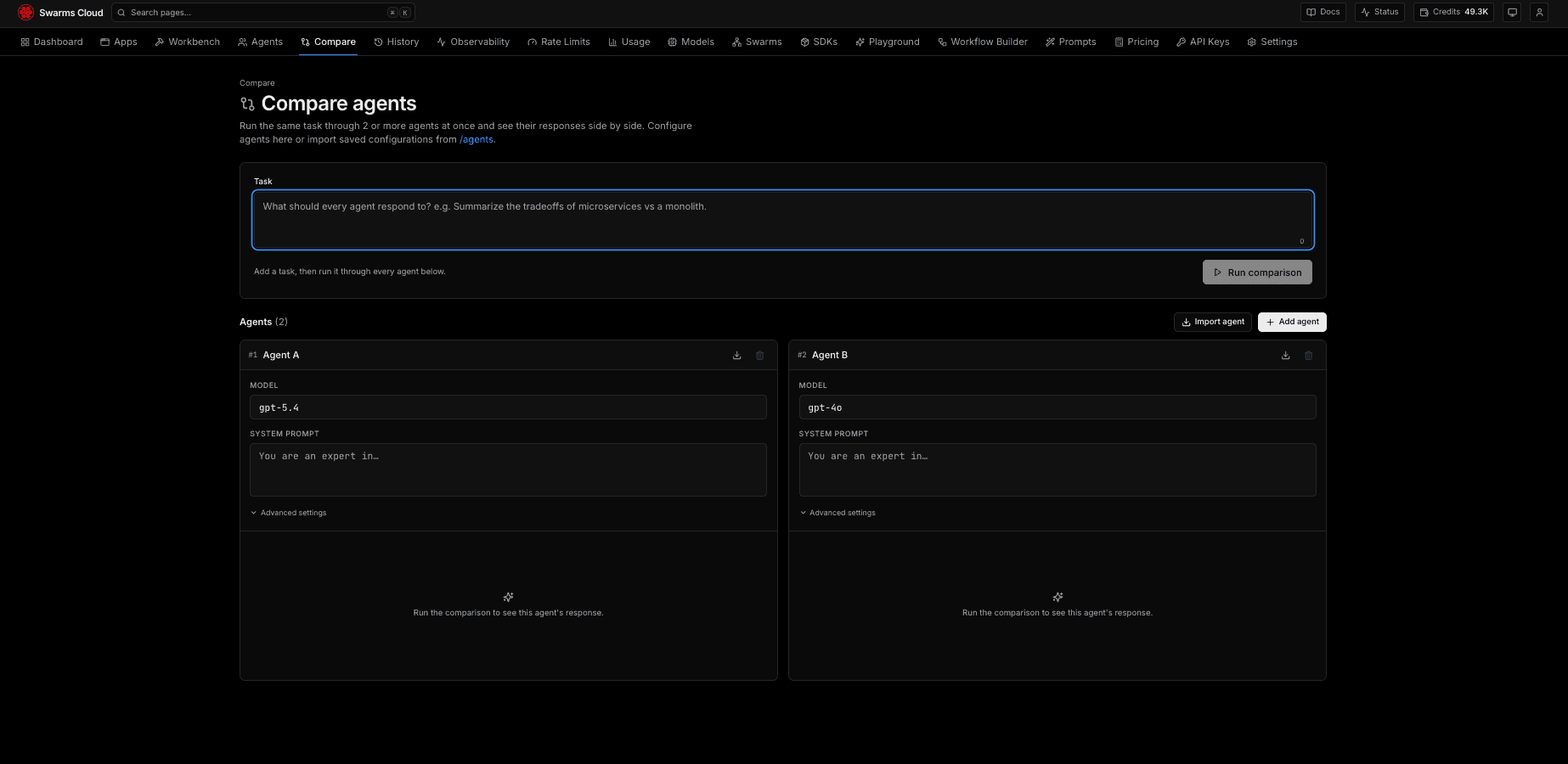Navigate to the Swarms tab
1568x764 pixels.
pyautogui.click(x=757, y=42)
